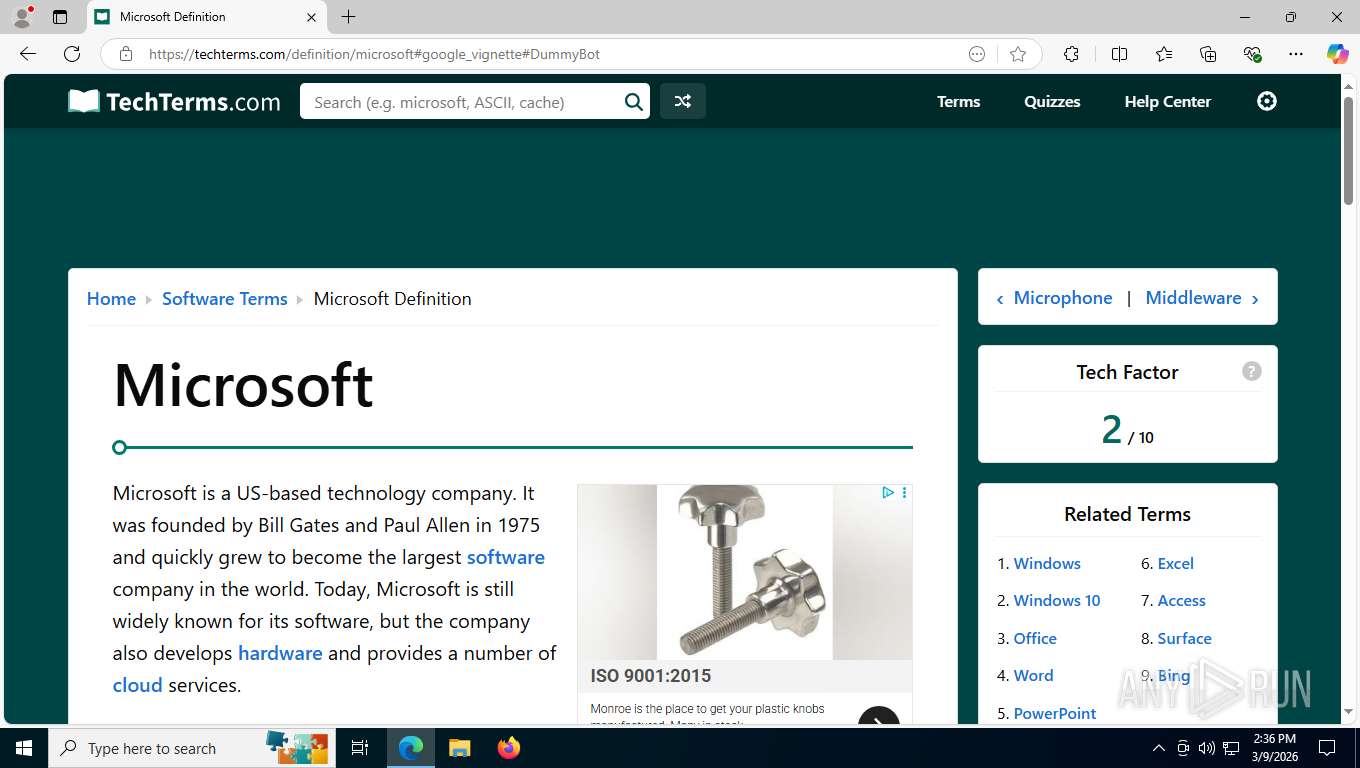The image size is (1360, 768).
Task: Click the search magnifier icon
Action: tap(633, 101)
